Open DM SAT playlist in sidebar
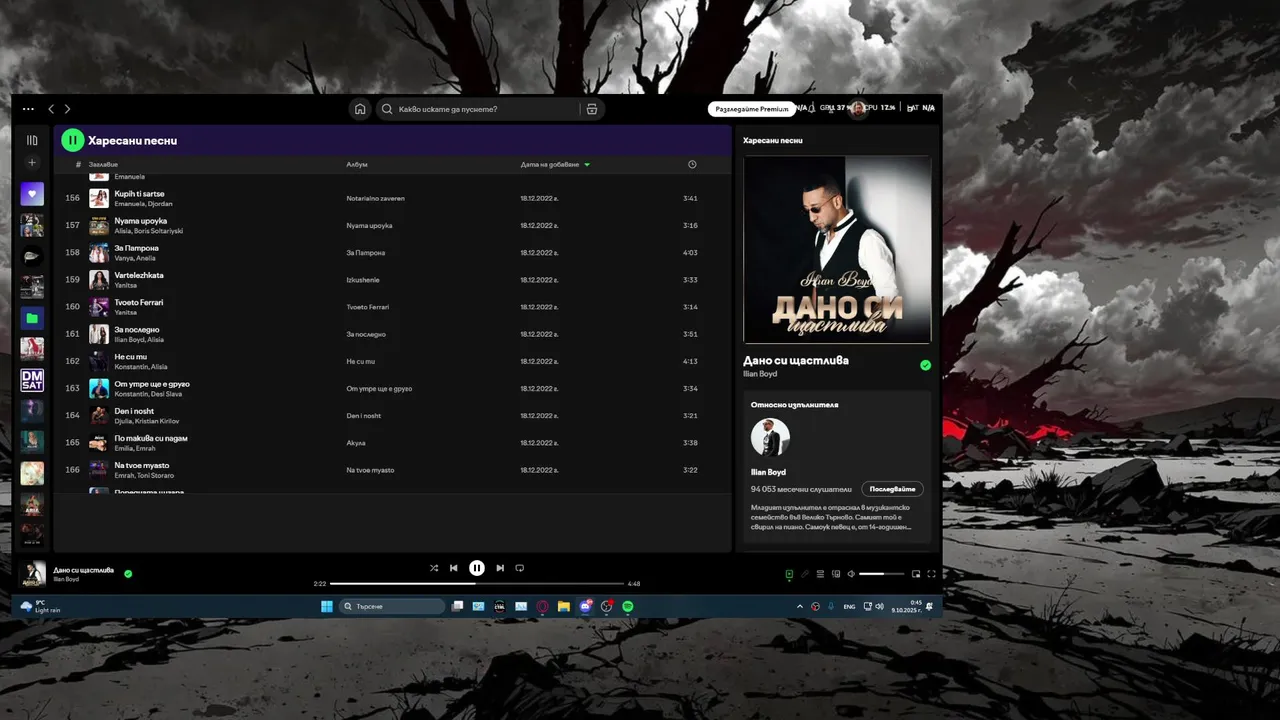1280x720 pixels. (x=32, y=380)
